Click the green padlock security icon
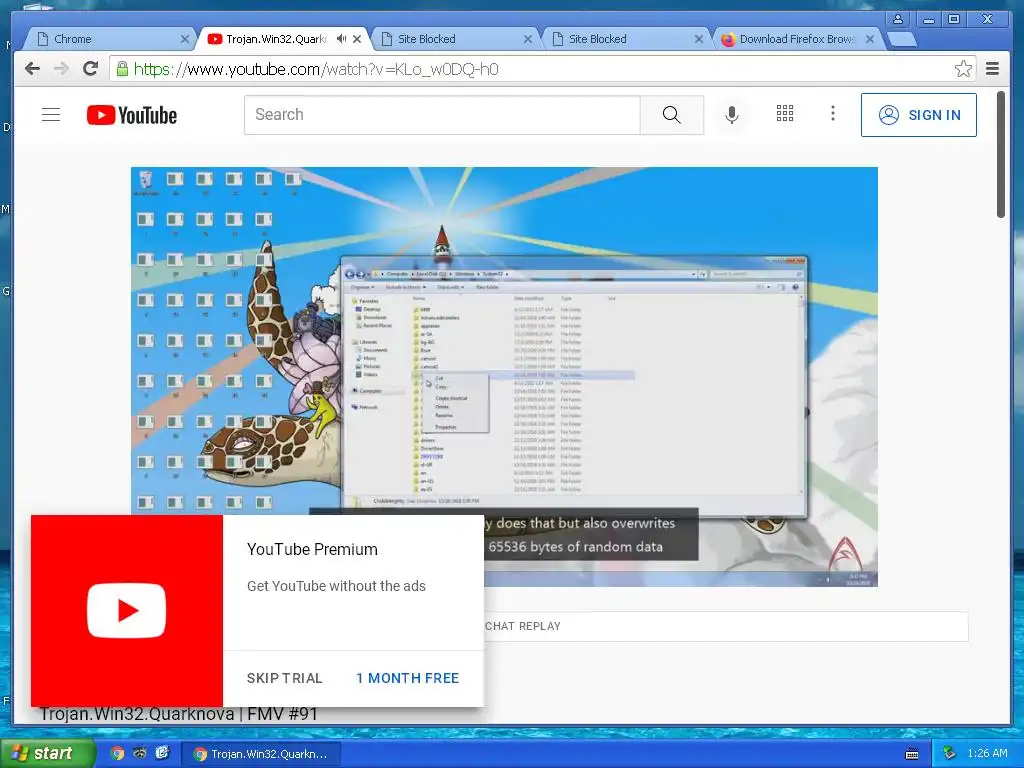Image resolution: width=1024 pixels, height=768 pixels. point(122,69)
